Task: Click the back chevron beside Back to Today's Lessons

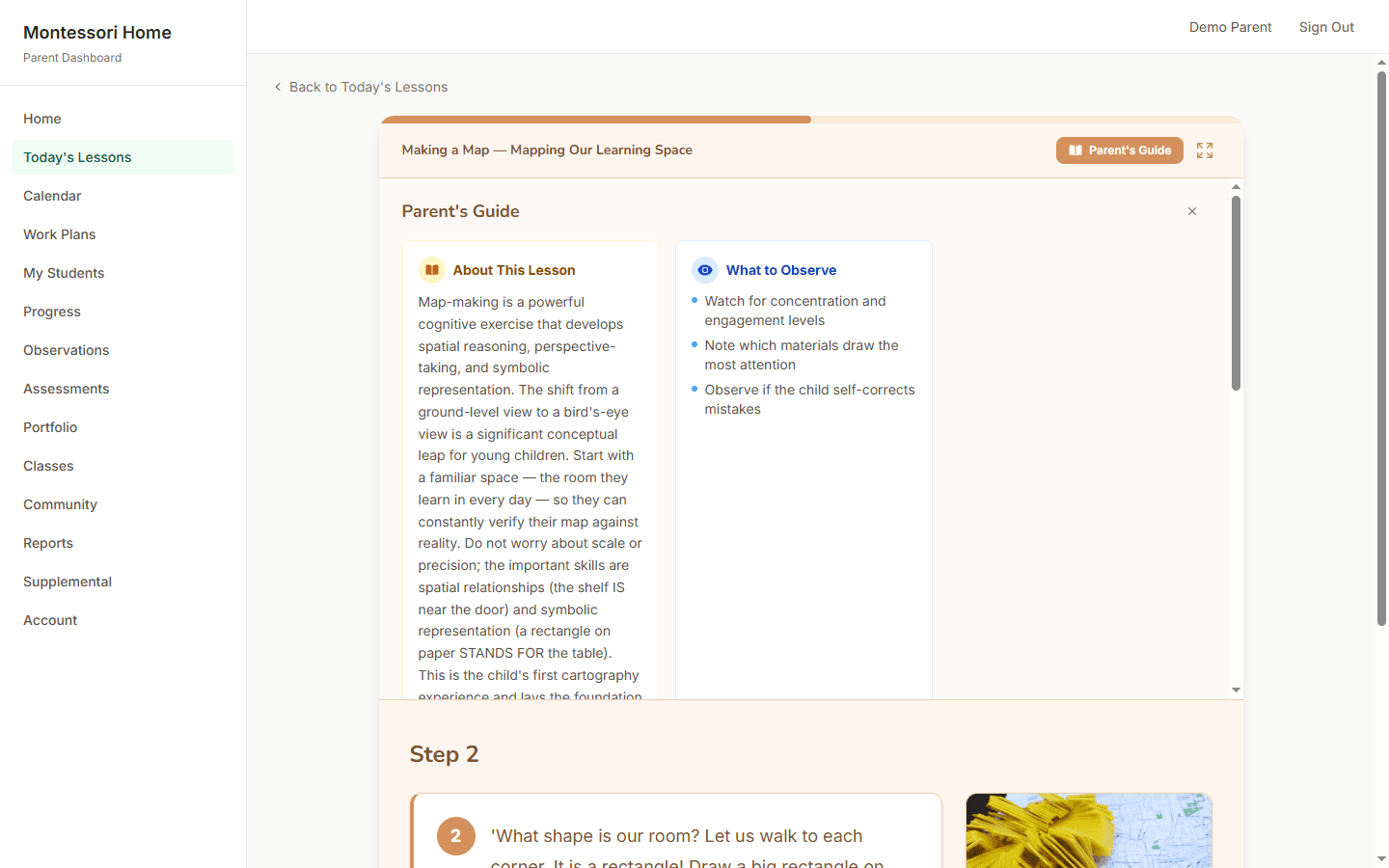Action: (x=278, y=87)
